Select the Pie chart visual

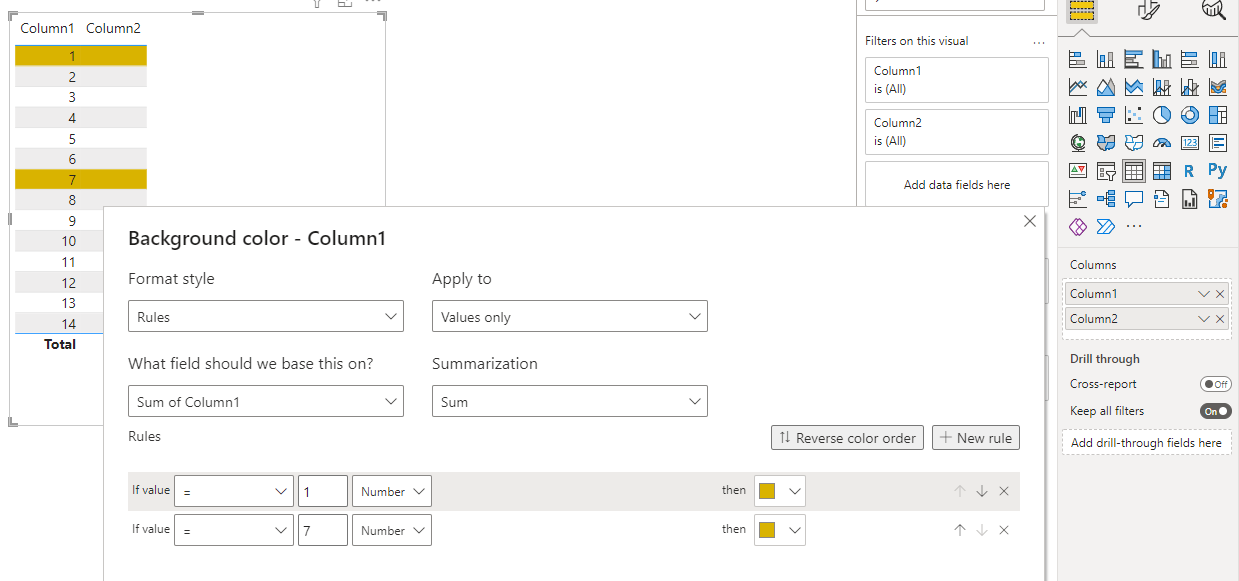coord(1161,115)
